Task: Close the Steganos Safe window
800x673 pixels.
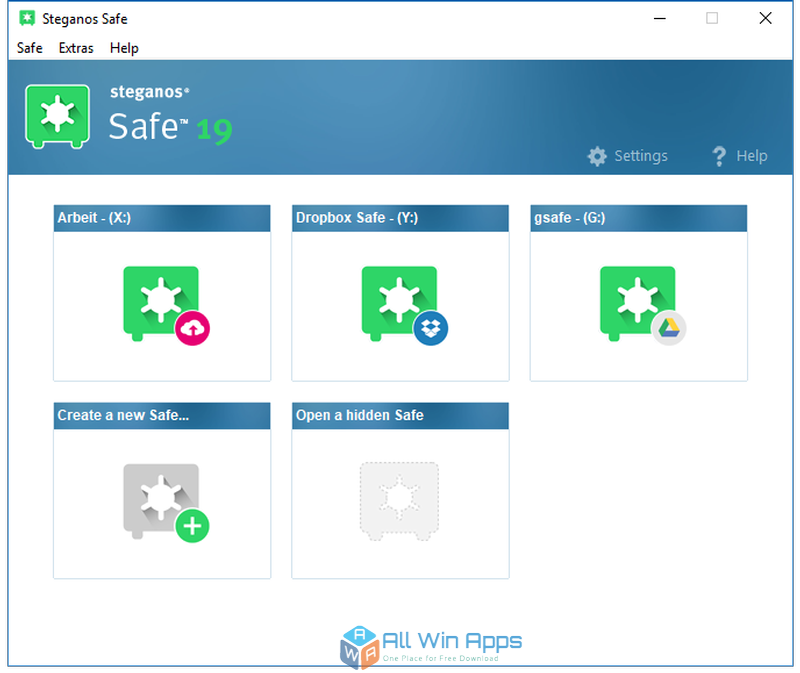Action: [x=765, y=18]
